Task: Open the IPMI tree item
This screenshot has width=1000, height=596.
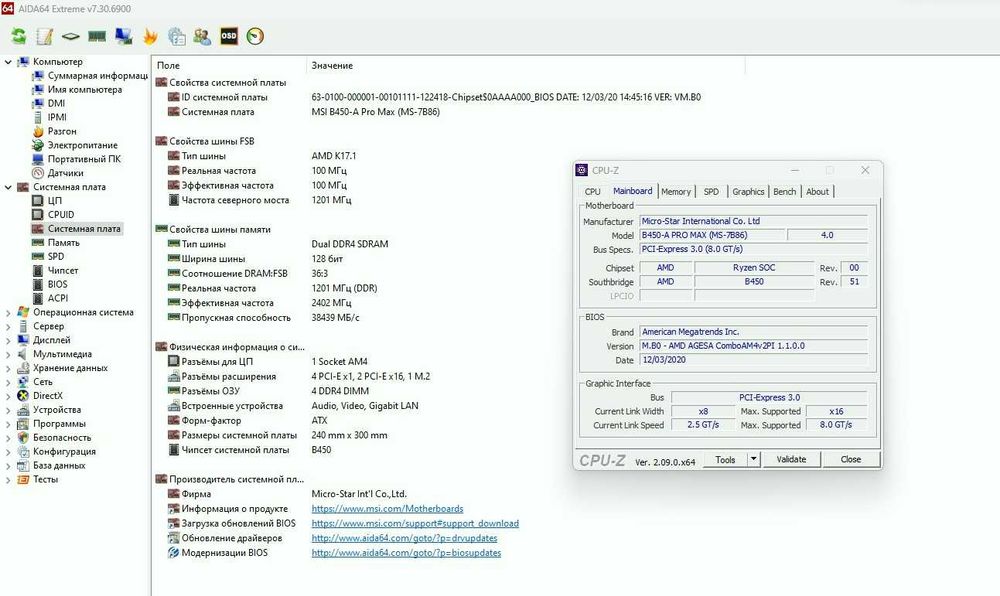Action: [x=57, y=117]
